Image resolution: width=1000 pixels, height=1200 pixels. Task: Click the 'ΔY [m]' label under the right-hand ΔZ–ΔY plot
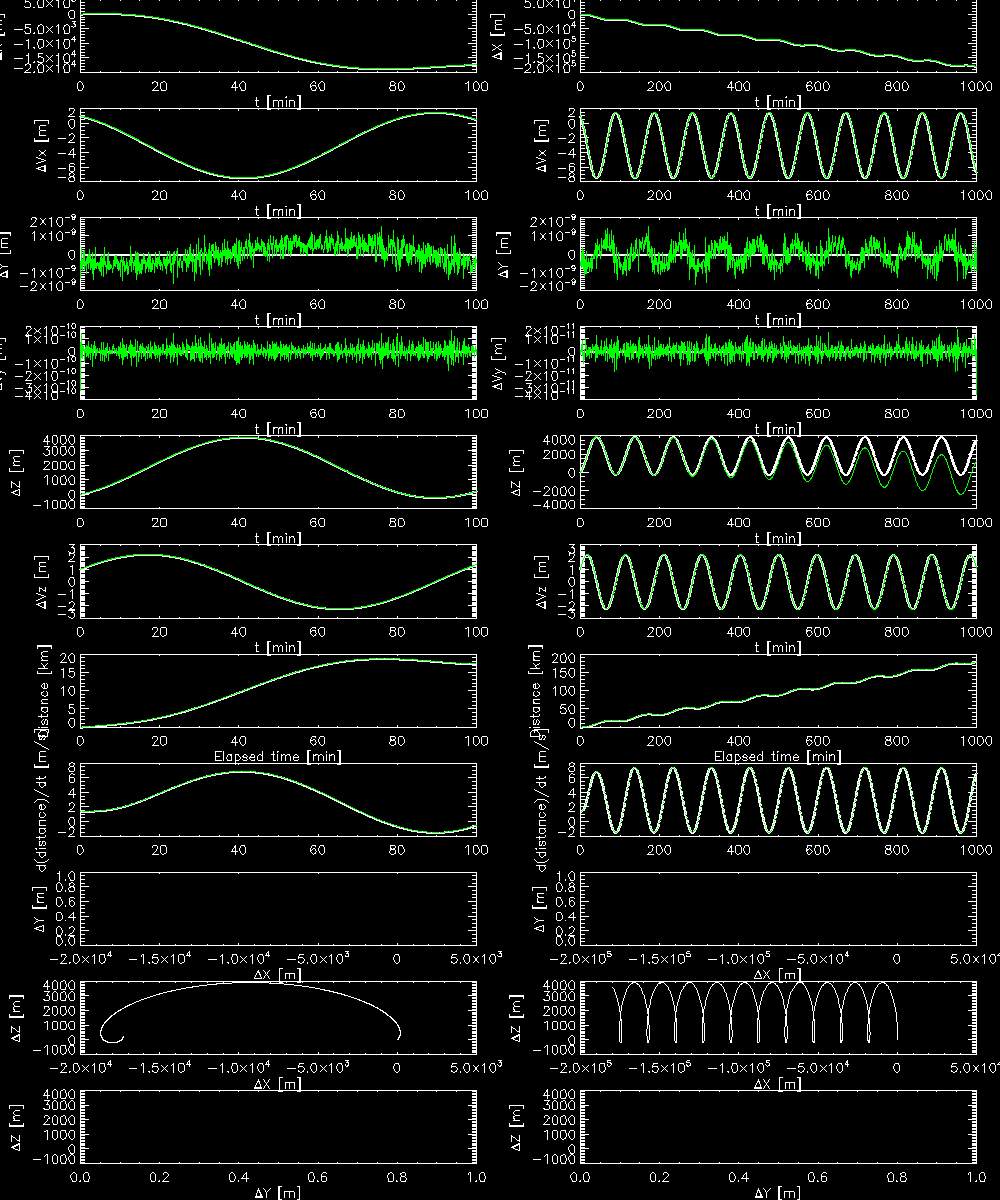(777, 1193)
